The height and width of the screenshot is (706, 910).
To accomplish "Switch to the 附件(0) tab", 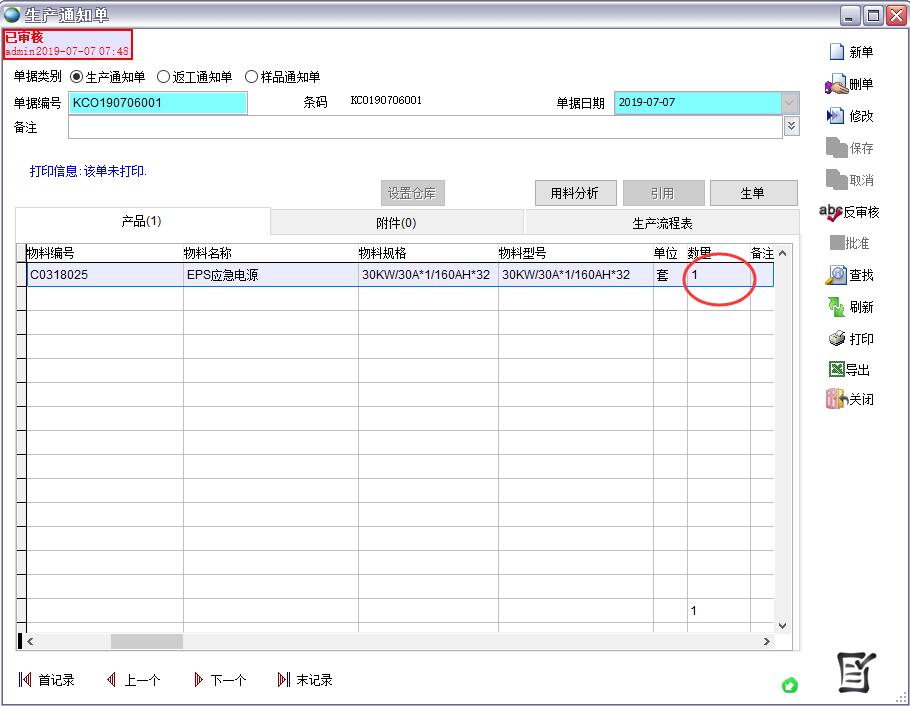I will (396, 223).
